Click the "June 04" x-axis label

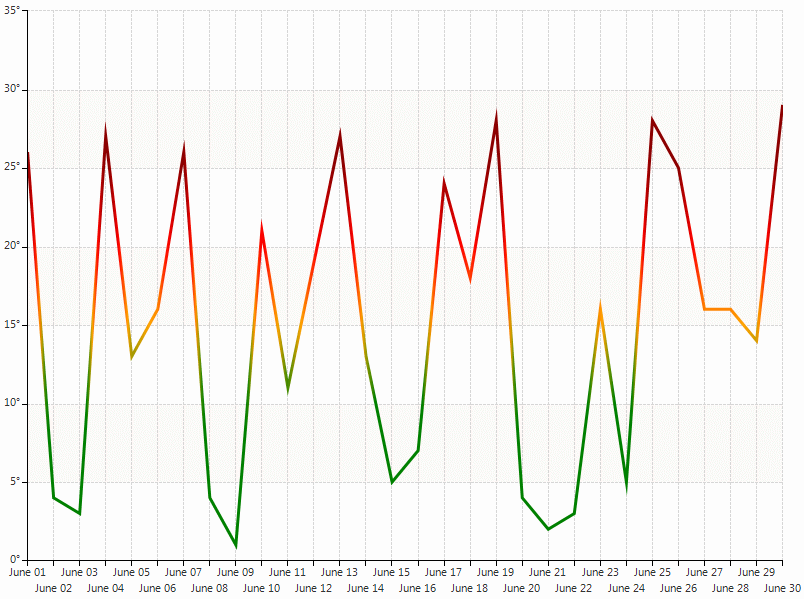click(x=106, y=588)
